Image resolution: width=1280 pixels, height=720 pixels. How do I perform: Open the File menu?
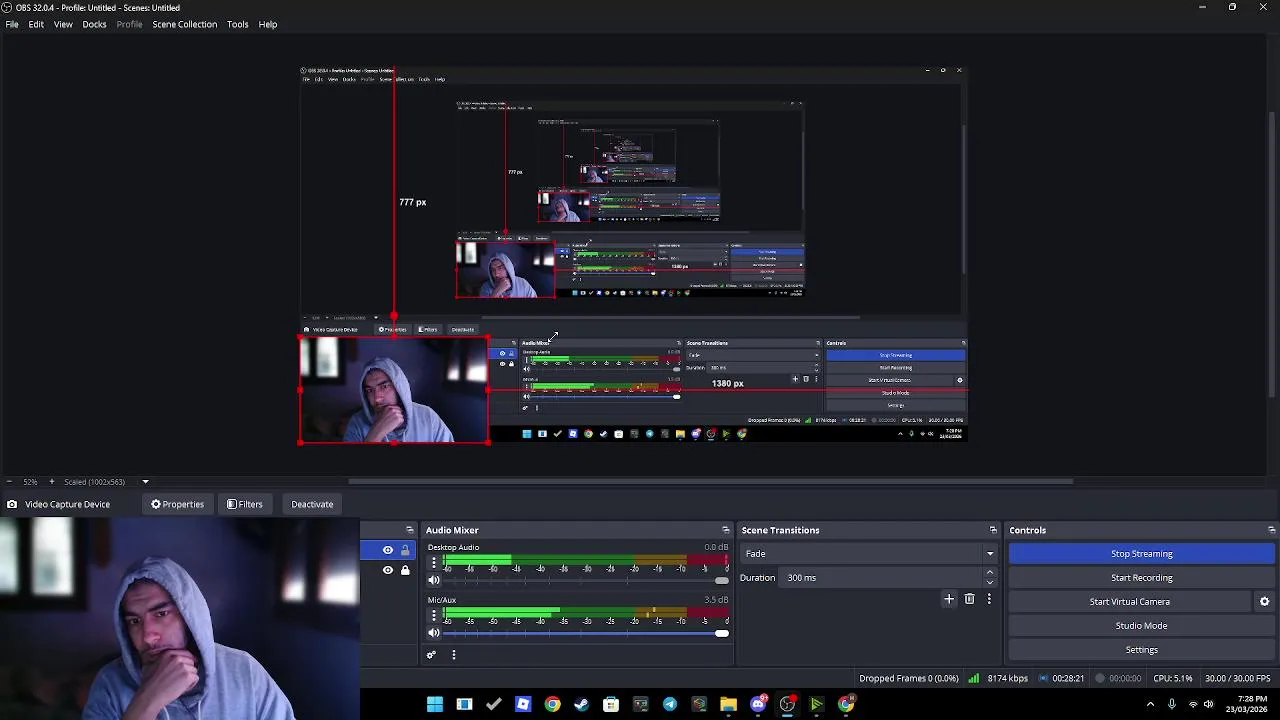12,24
